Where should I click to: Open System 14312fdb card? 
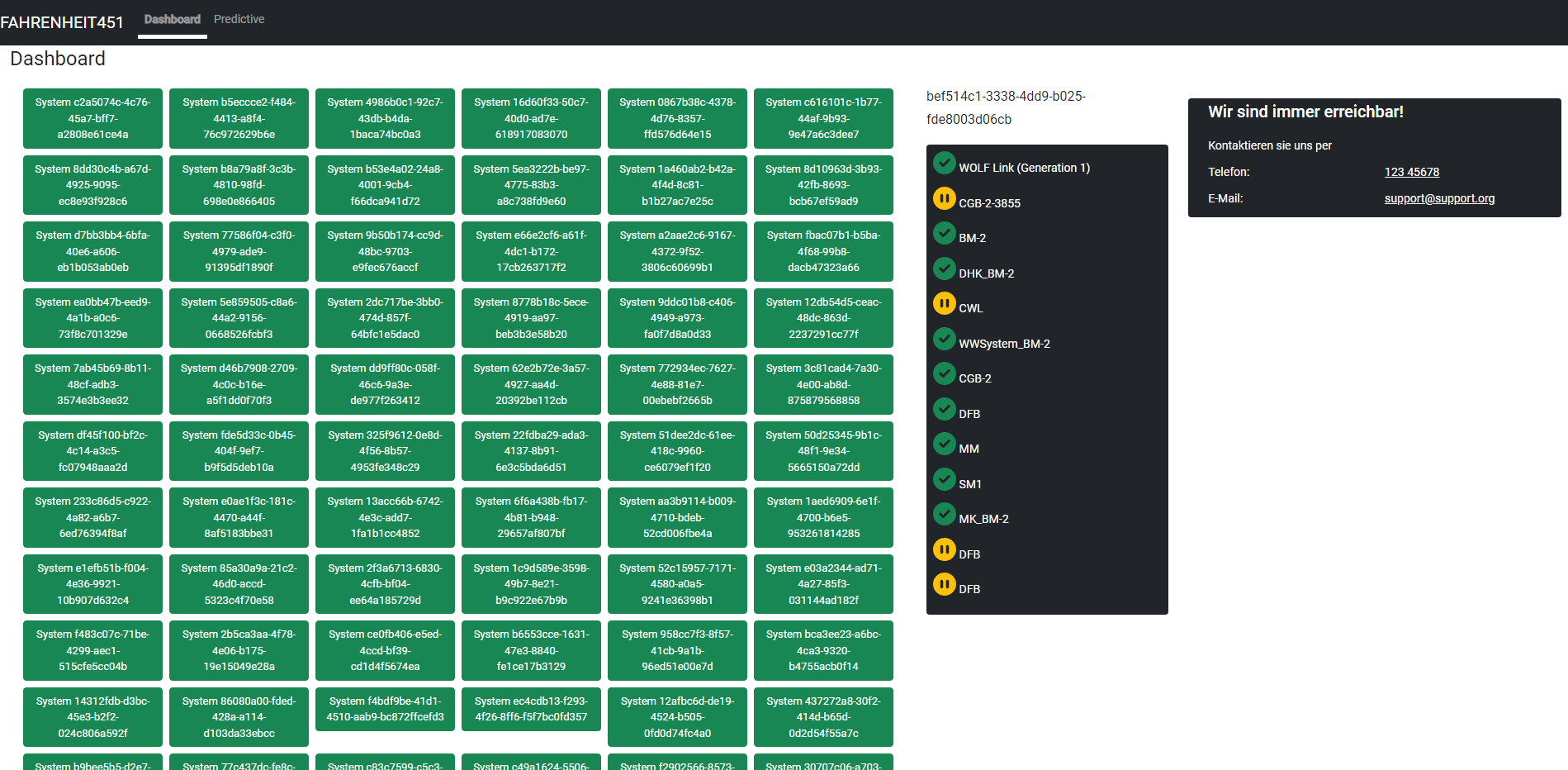pos(93,717)
